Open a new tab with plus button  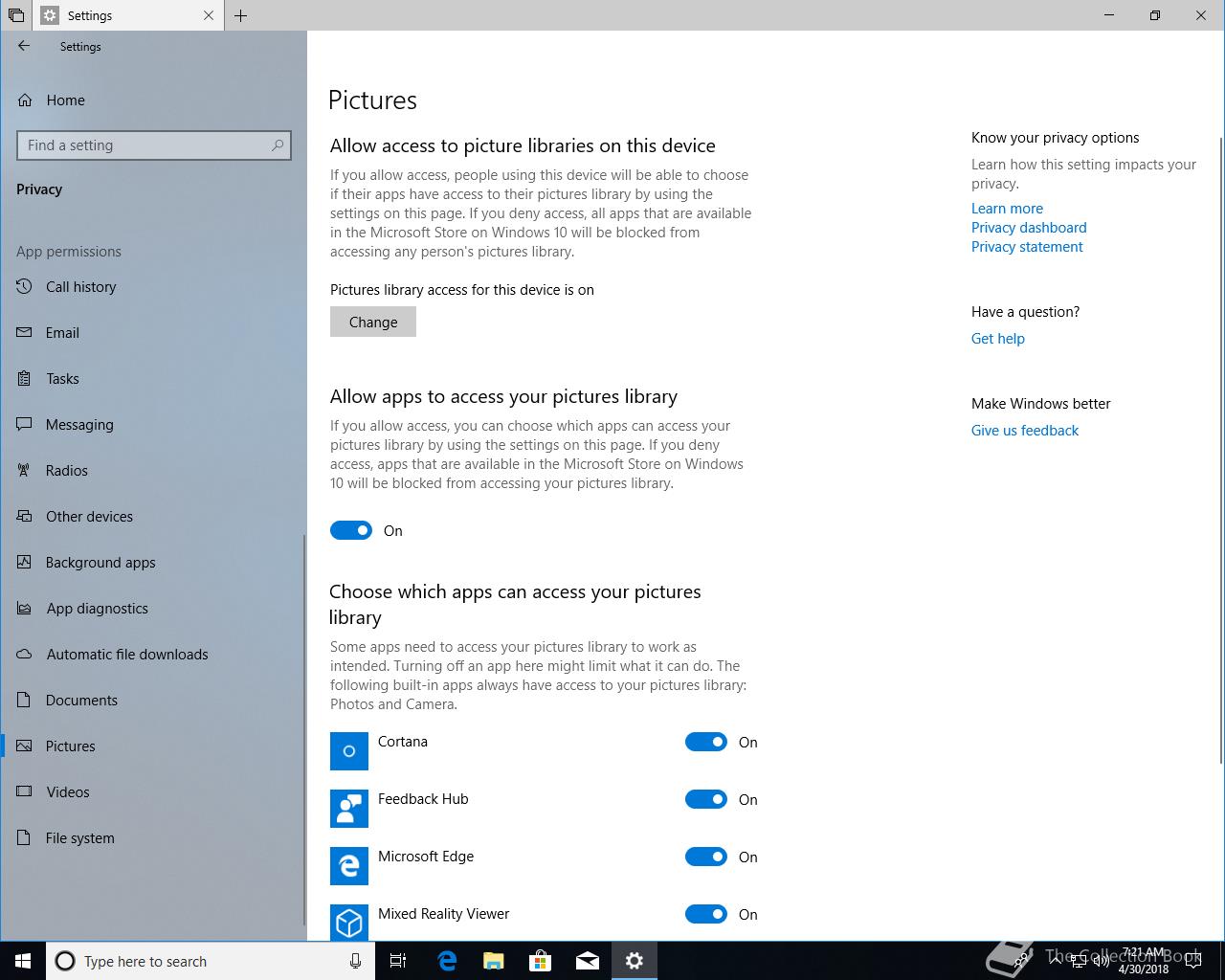(x=241, y=15)
